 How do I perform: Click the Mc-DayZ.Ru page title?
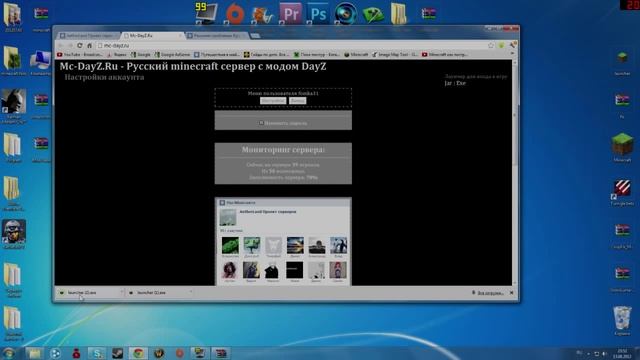[x=193, y=66]
